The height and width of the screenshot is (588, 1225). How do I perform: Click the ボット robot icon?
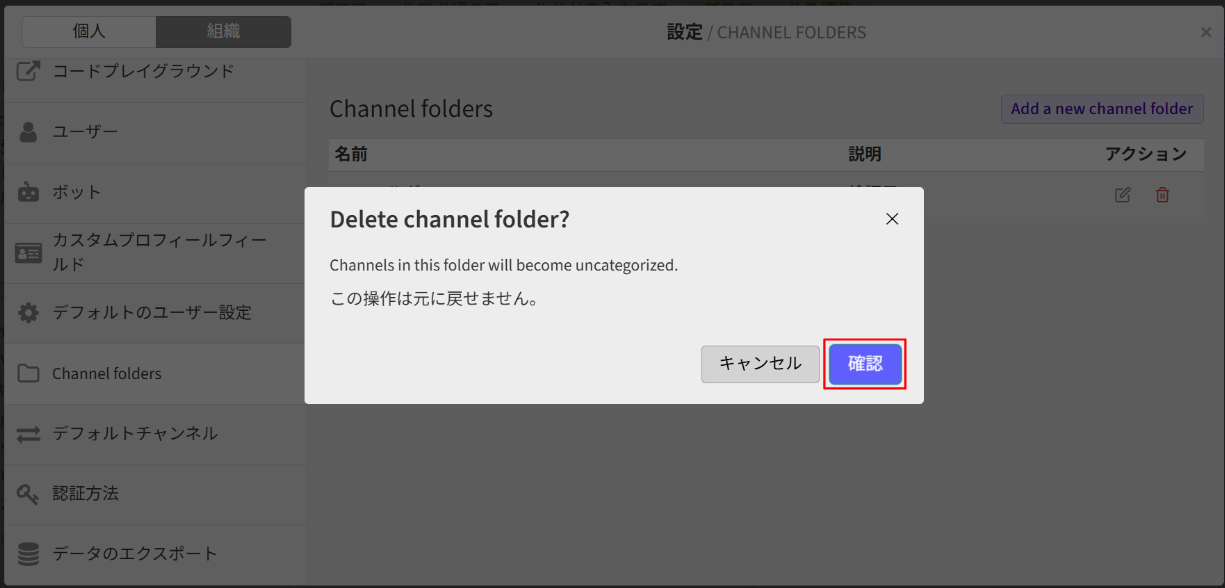[29, 192]
